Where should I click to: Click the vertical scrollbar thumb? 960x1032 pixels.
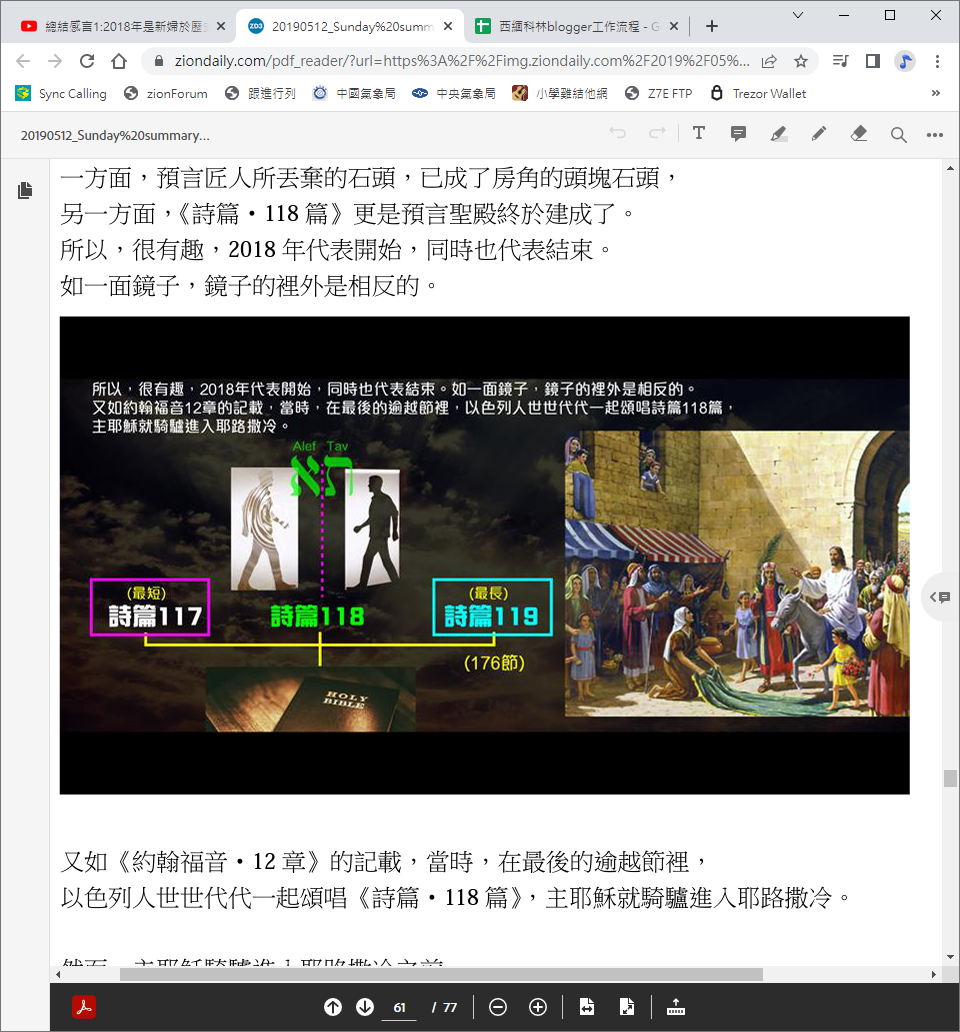click(950, 778)
